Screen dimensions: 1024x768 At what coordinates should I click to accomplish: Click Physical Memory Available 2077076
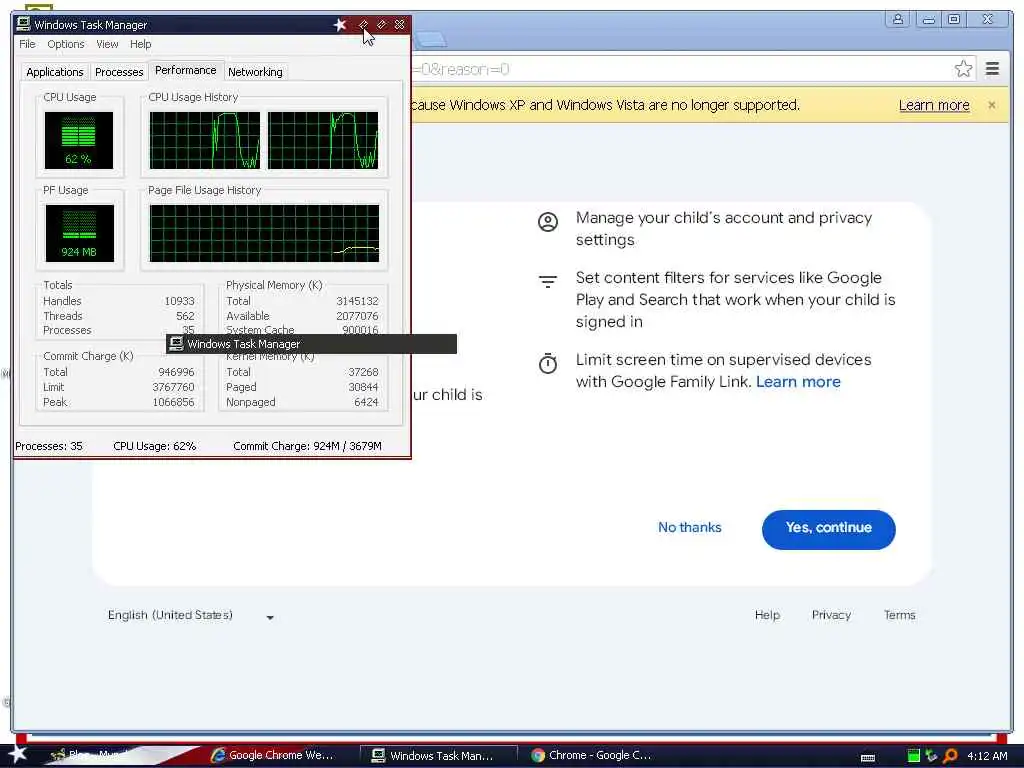pos(357,316)
